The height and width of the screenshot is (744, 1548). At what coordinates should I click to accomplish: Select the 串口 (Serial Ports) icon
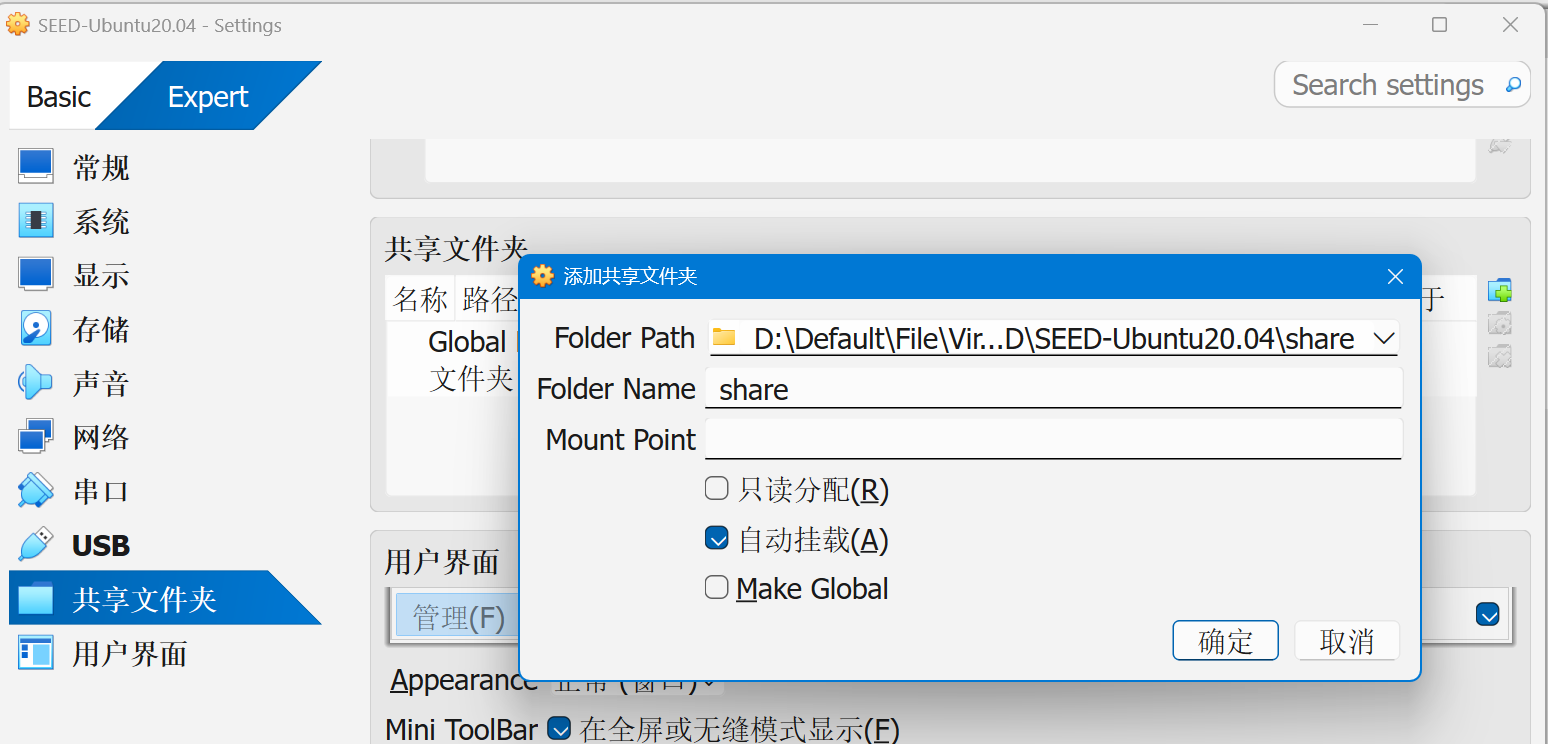point(36,490)
